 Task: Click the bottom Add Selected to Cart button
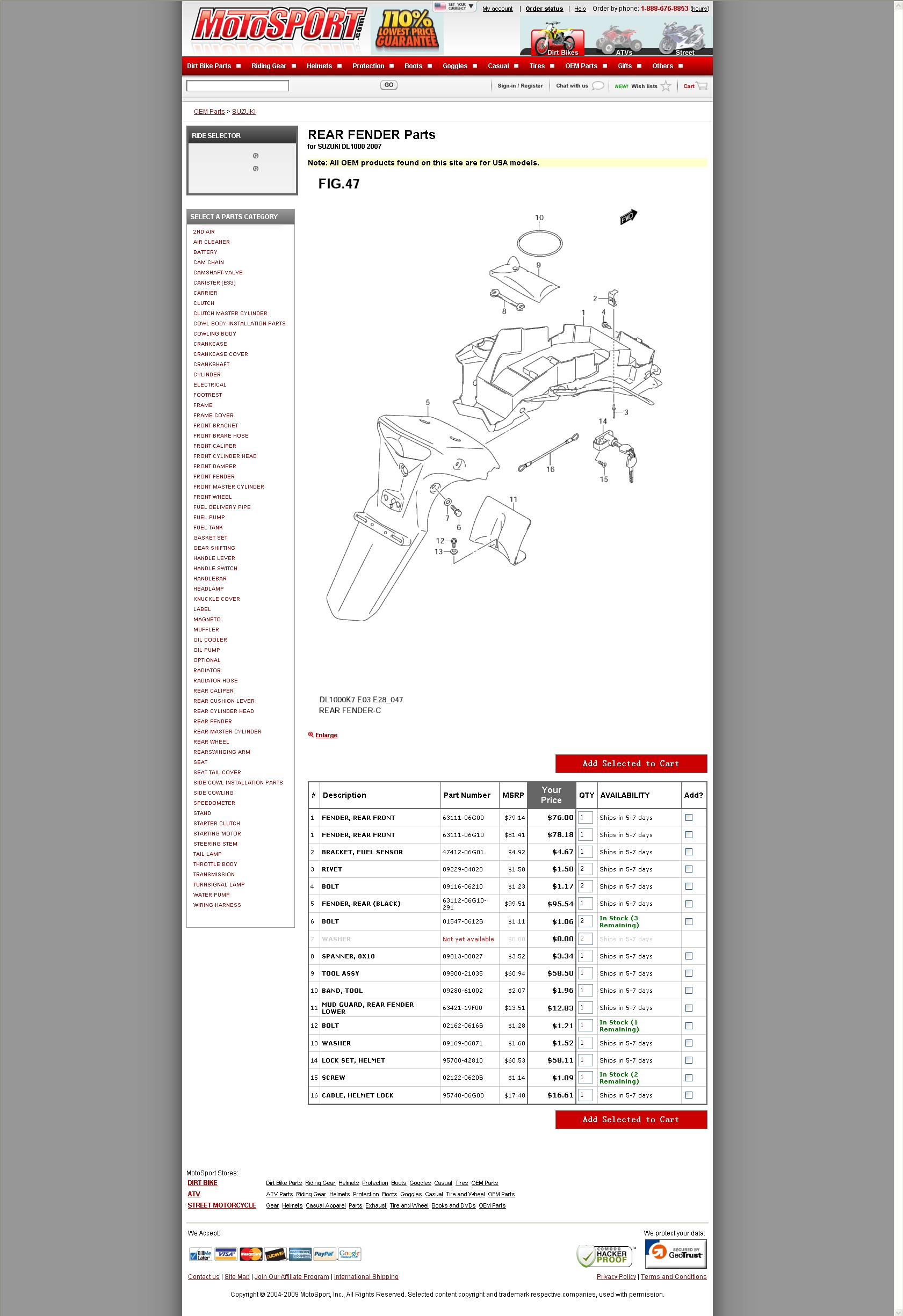631,1120
